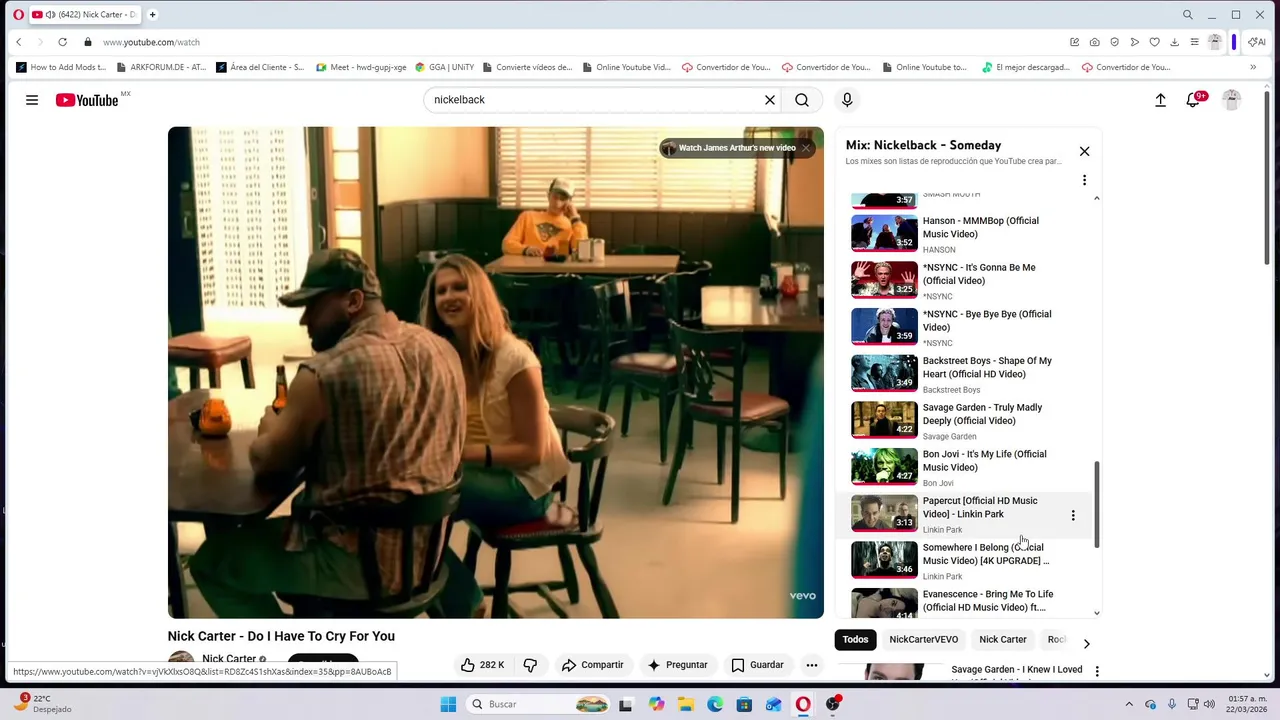Image resolution: width=1280 pixels, height=720 pixels.
Task: Open a new browser tab with plus
Action: [x=153, y=15]
